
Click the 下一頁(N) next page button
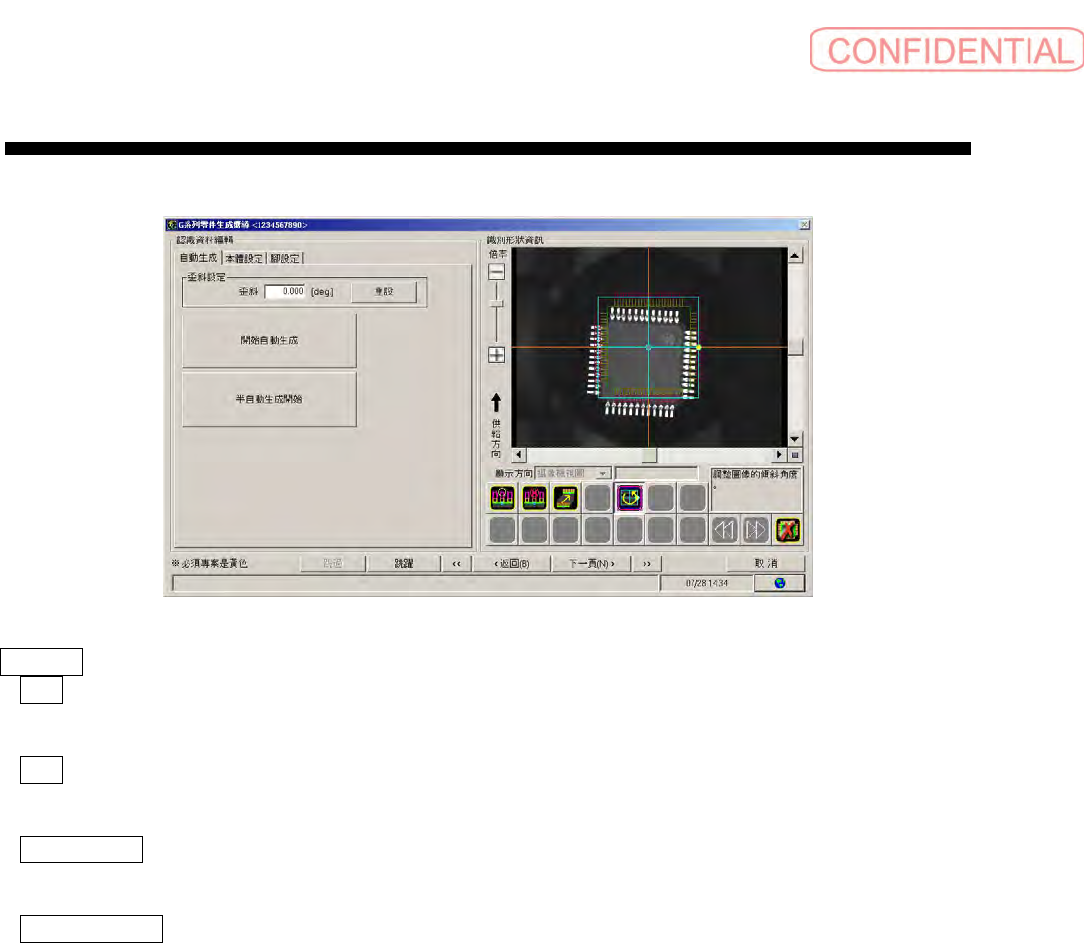tap(592, 563)
